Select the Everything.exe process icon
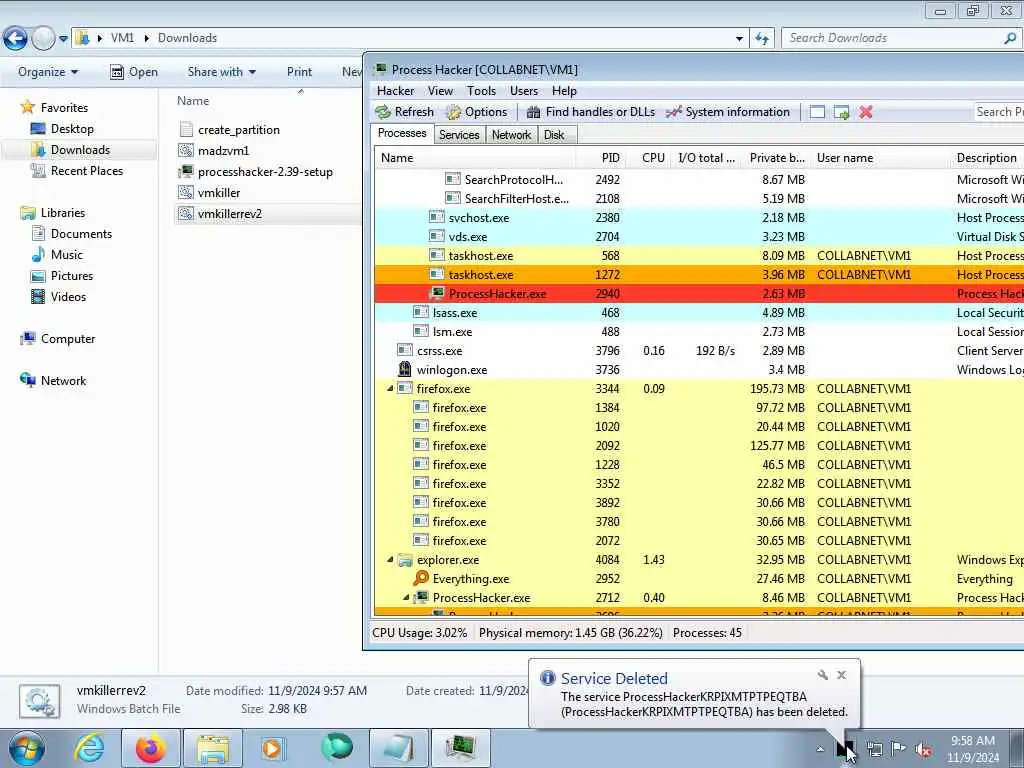The width and height of the screenshot is (1024, 768). click(421, 579)
